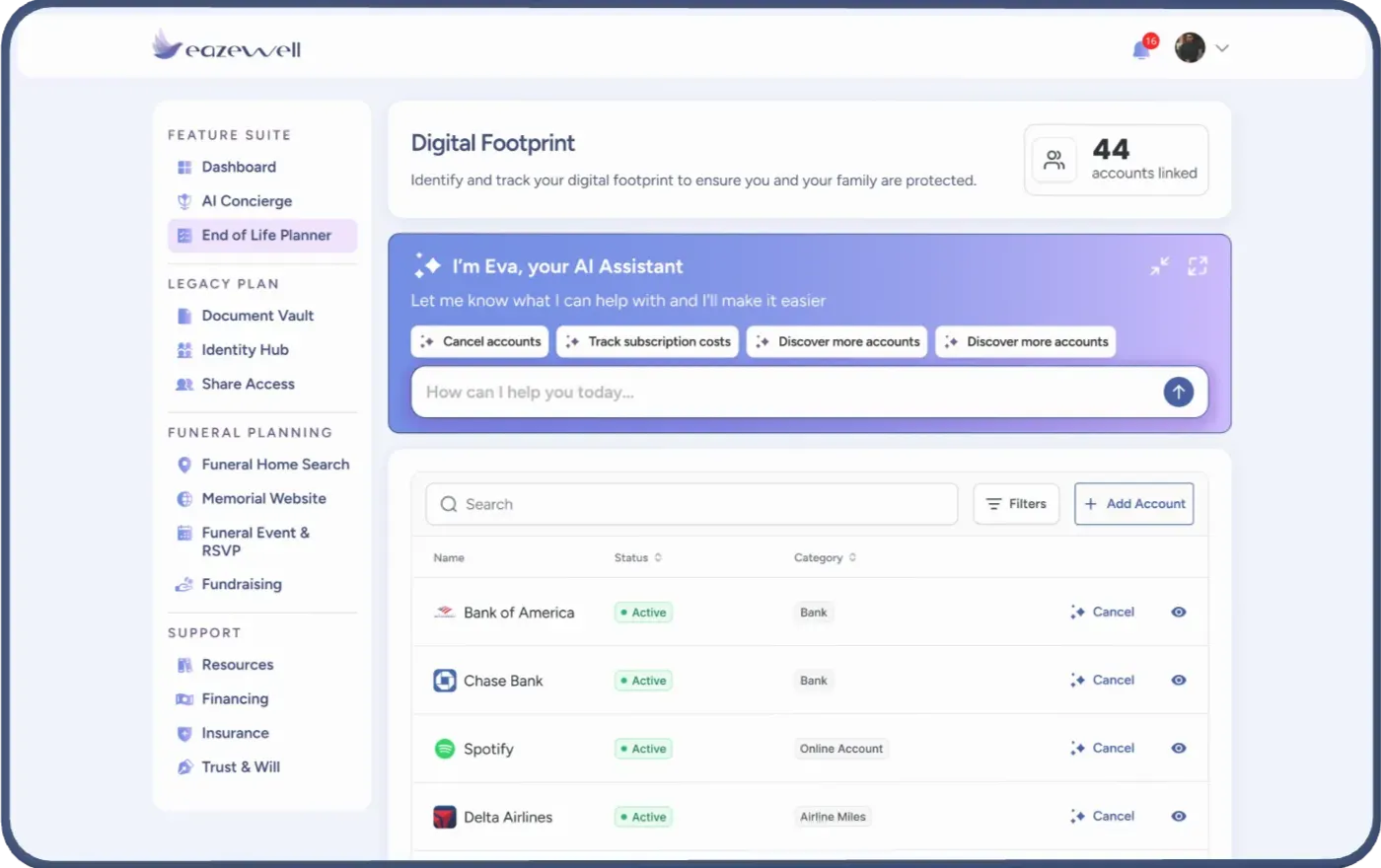The image size is (1381, 868).
Task: Click the Add Account button
Action: click(x=1133, y=504)
